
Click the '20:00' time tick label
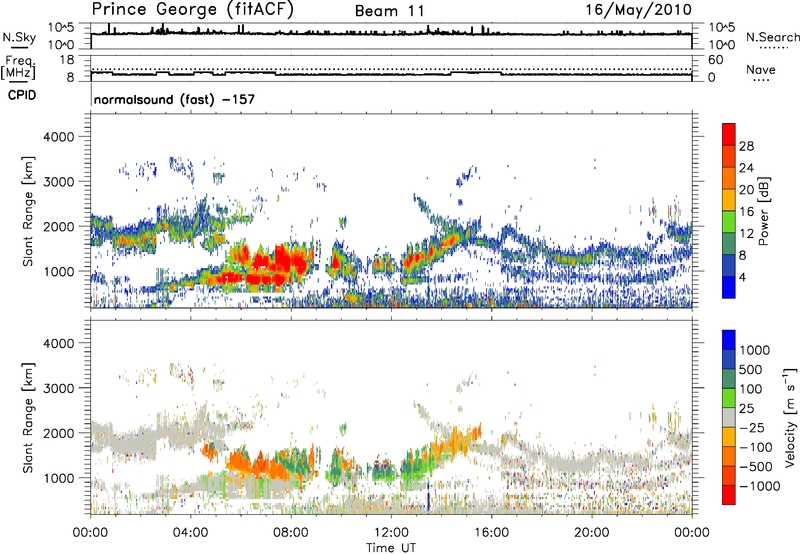(592, 533)
